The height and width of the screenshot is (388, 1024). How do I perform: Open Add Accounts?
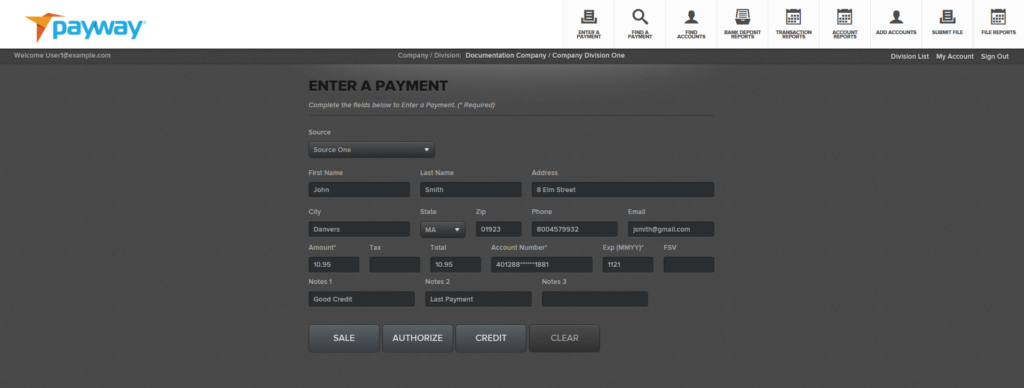[896, 24]
